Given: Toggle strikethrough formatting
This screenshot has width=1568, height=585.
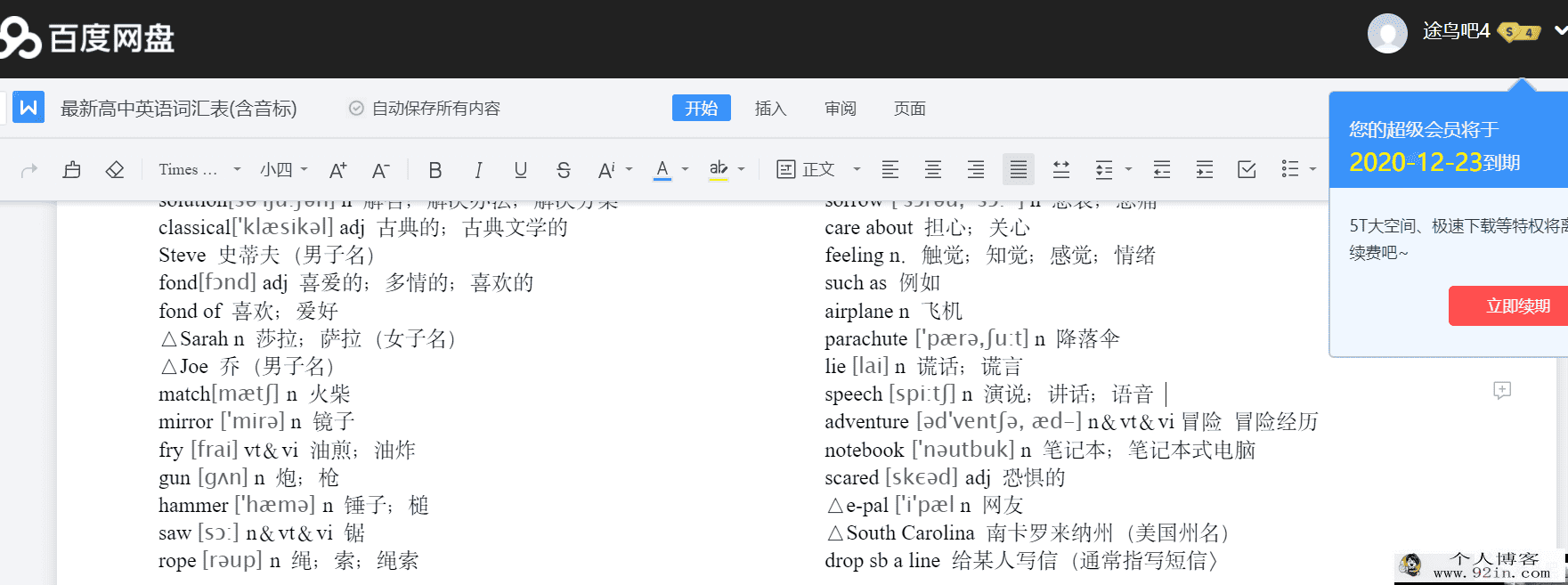Looking at the screenshot, I should (x=564, y=170).
